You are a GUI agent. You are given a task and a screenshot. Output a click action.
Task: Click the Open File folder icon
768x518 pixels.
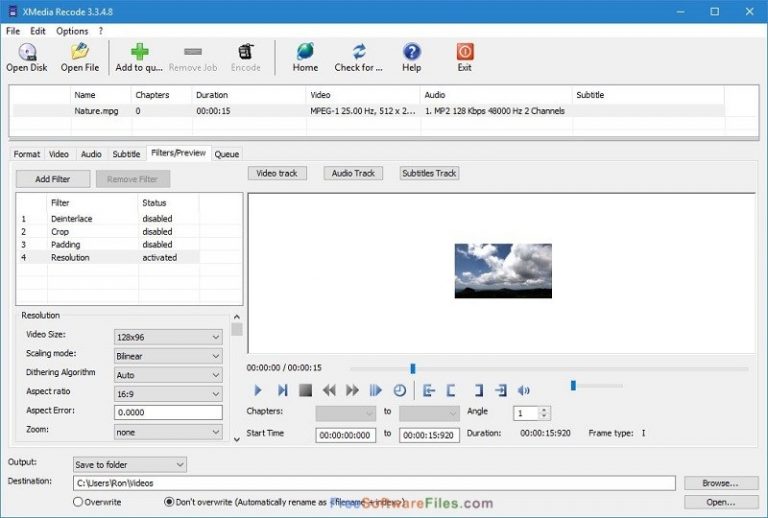pyautogui.click(x=80, y=52)
